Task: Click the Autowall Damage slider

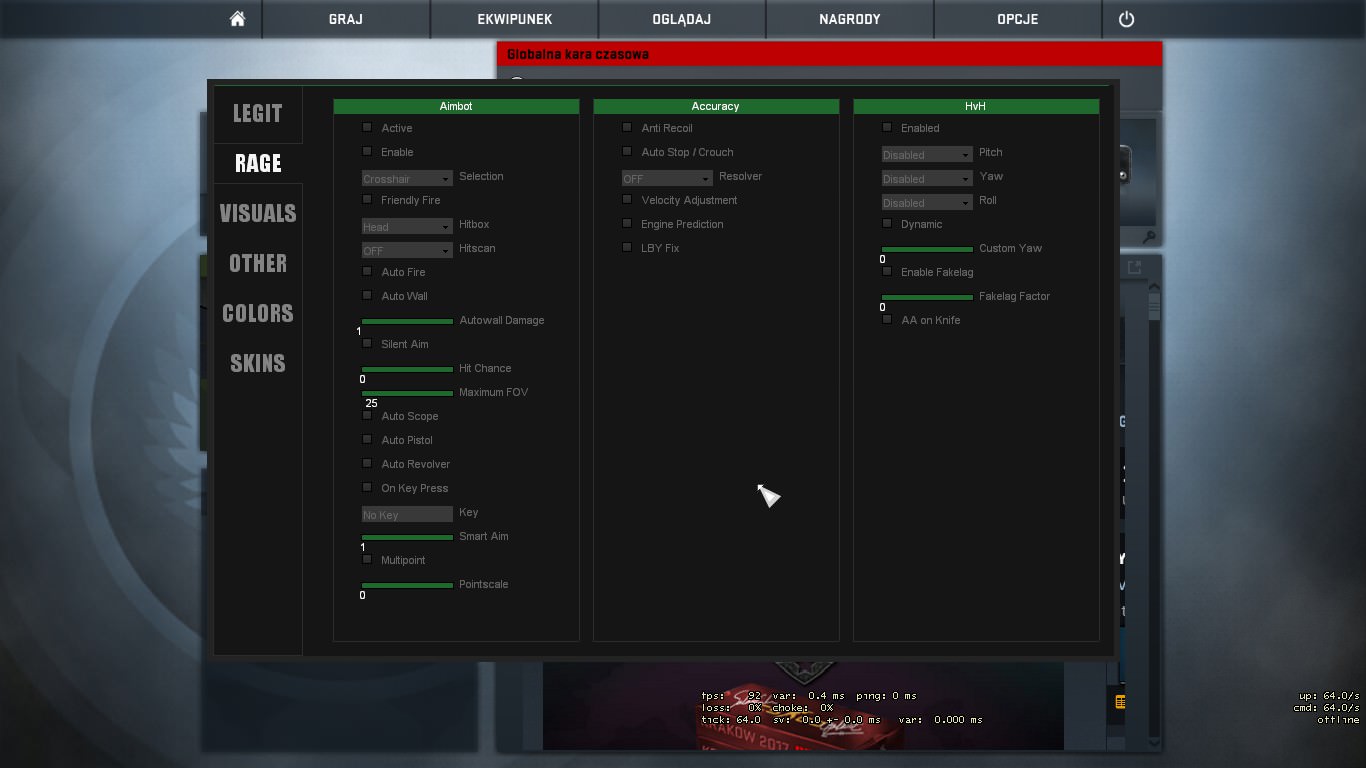Action: point(407,321)
